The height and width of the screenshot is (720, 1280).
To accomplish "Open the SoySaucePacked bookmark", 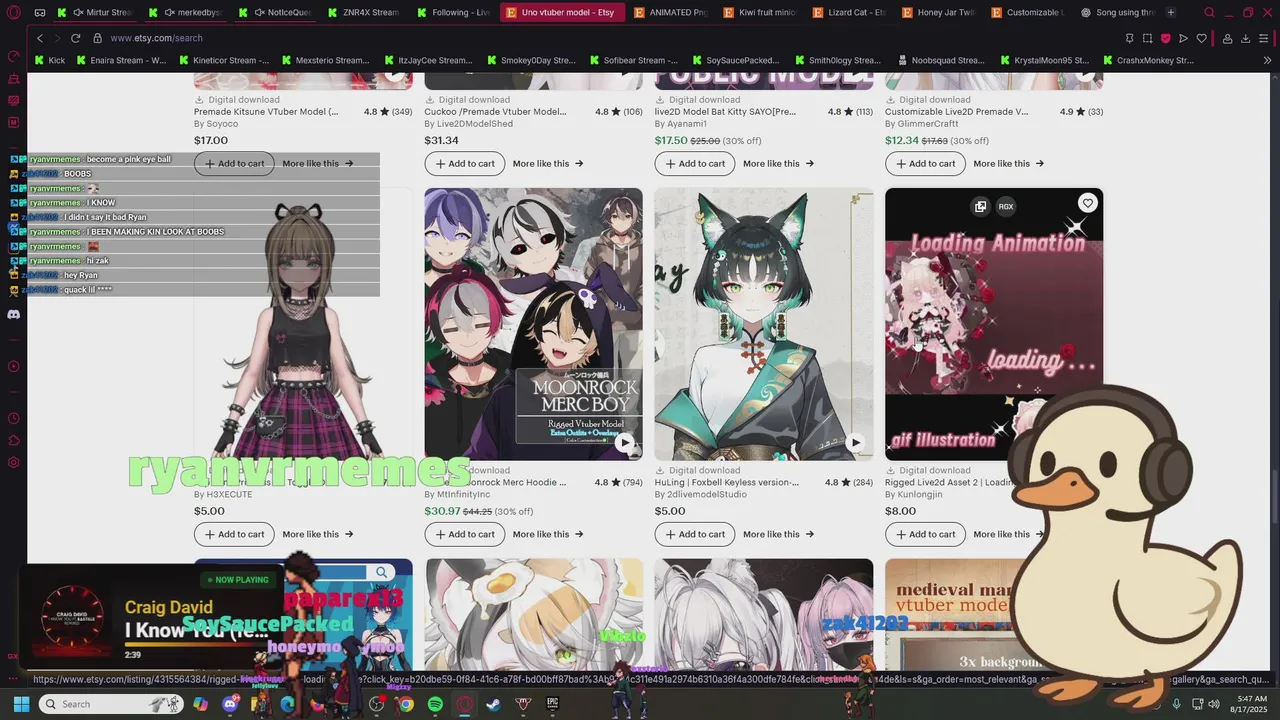I will coord(734,60).
